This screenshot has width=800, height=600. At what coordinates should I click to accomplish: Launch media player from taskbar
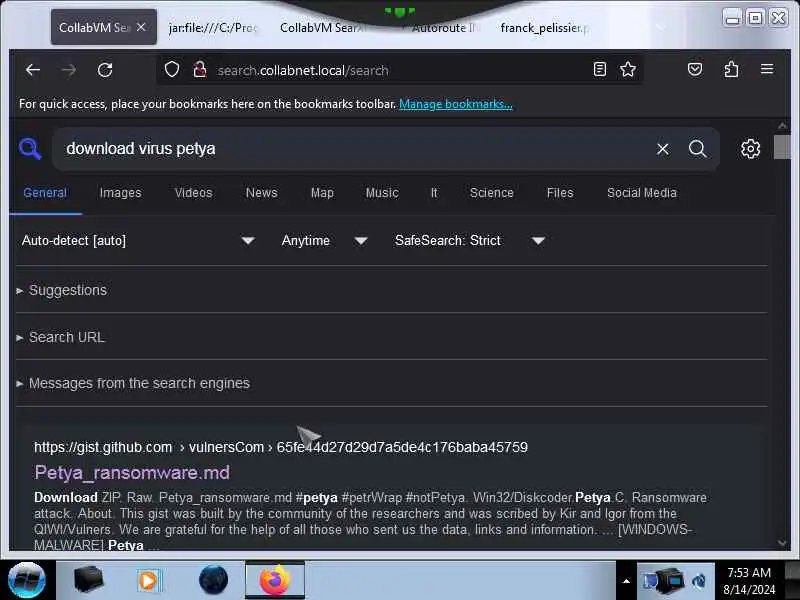point(148,580)
